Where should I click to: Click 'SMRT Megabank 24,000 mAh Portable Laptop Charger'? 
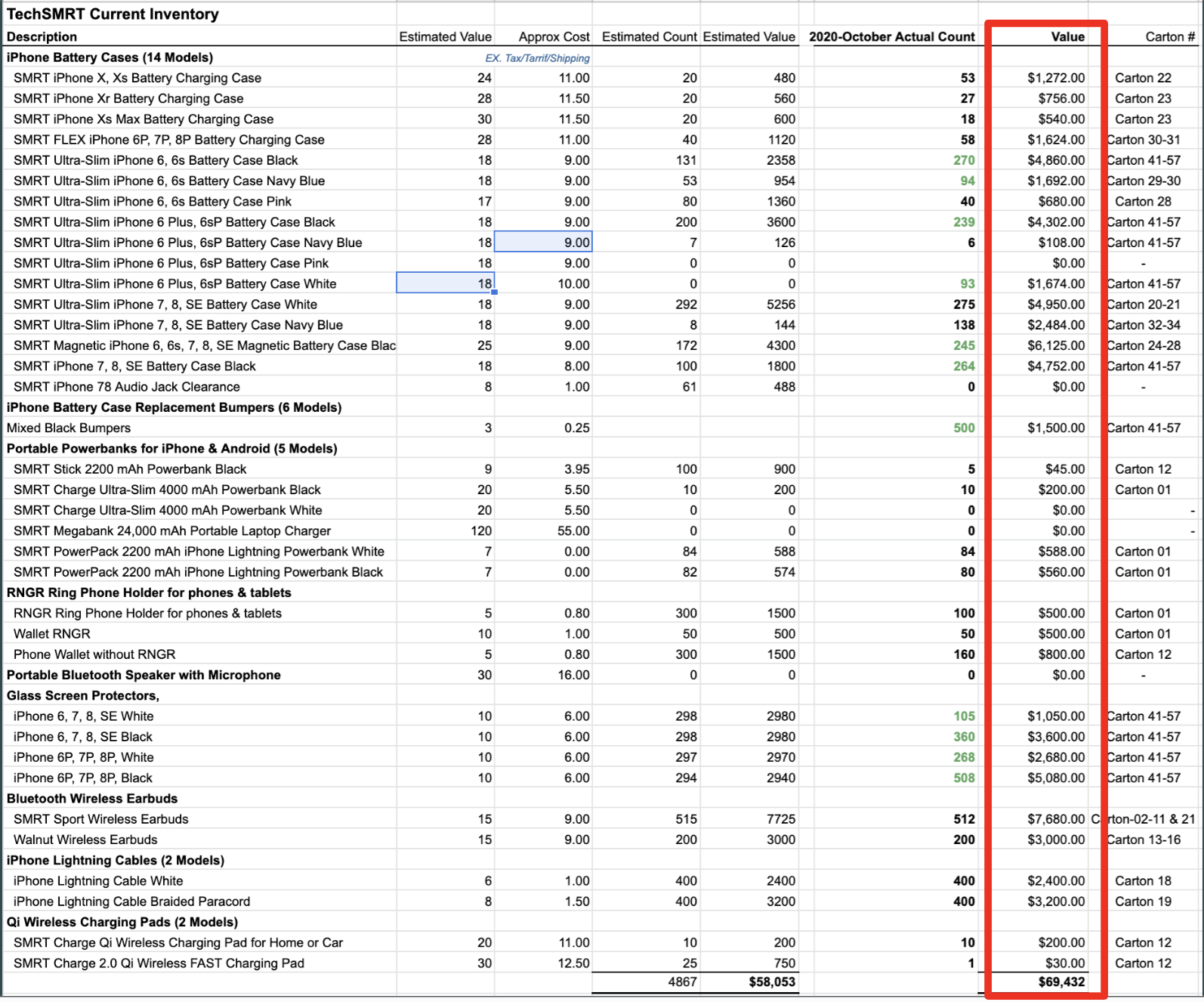tap(172, 531)
